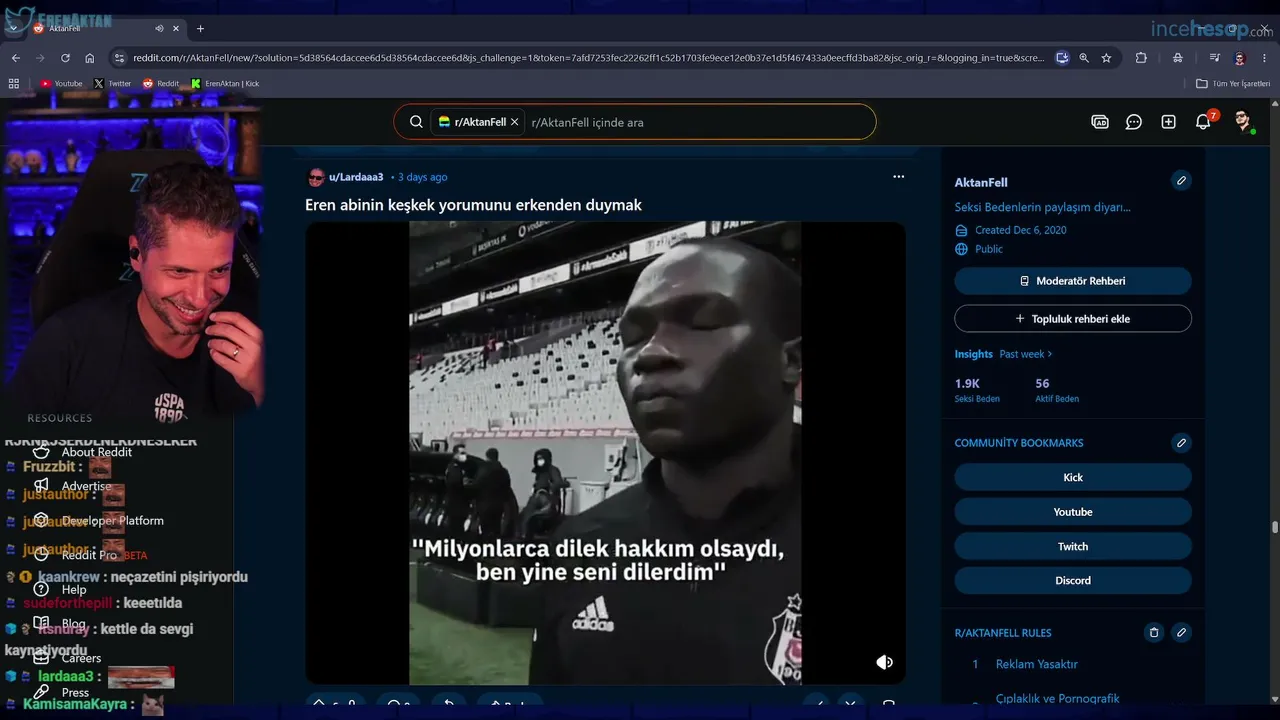Open the Youtube community bookmark

[1073, 512]
